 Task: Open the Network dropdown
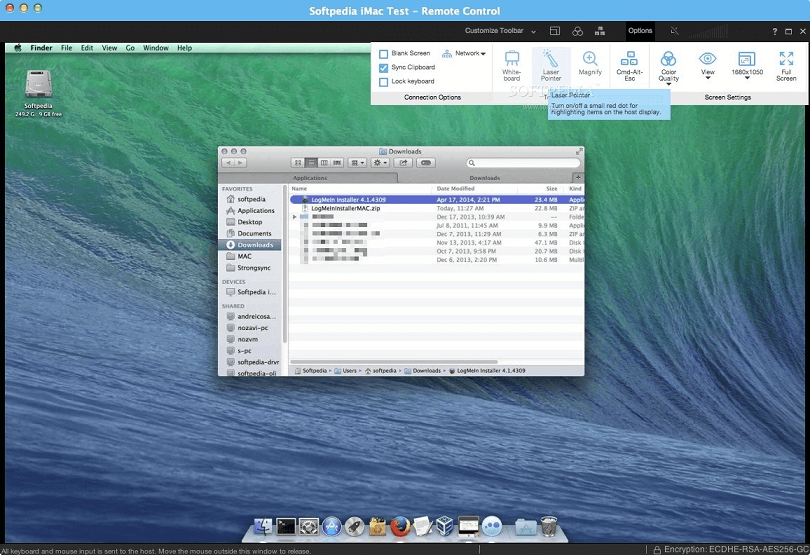[x=464, y=53]
